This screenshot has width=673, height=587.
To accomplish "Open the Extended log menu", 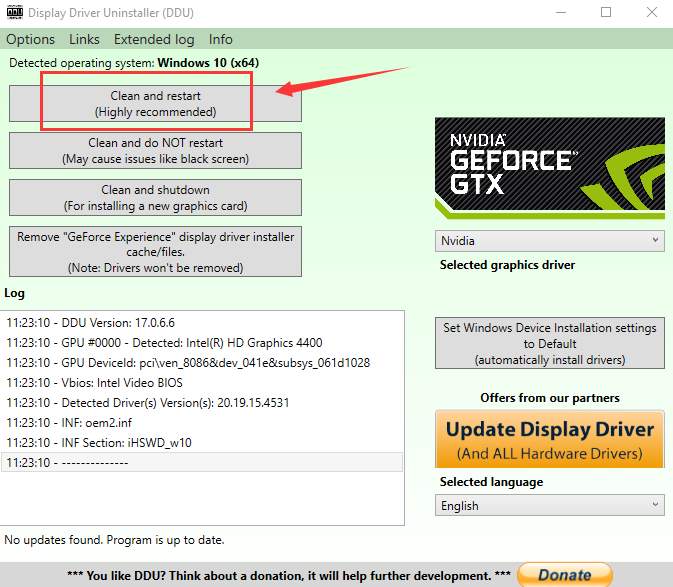I will (154, 39).
